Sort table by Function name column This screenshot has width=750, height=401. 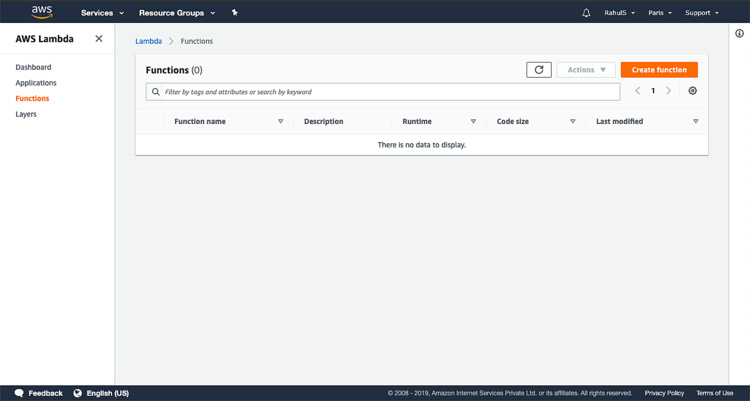(x=200, y=121)
